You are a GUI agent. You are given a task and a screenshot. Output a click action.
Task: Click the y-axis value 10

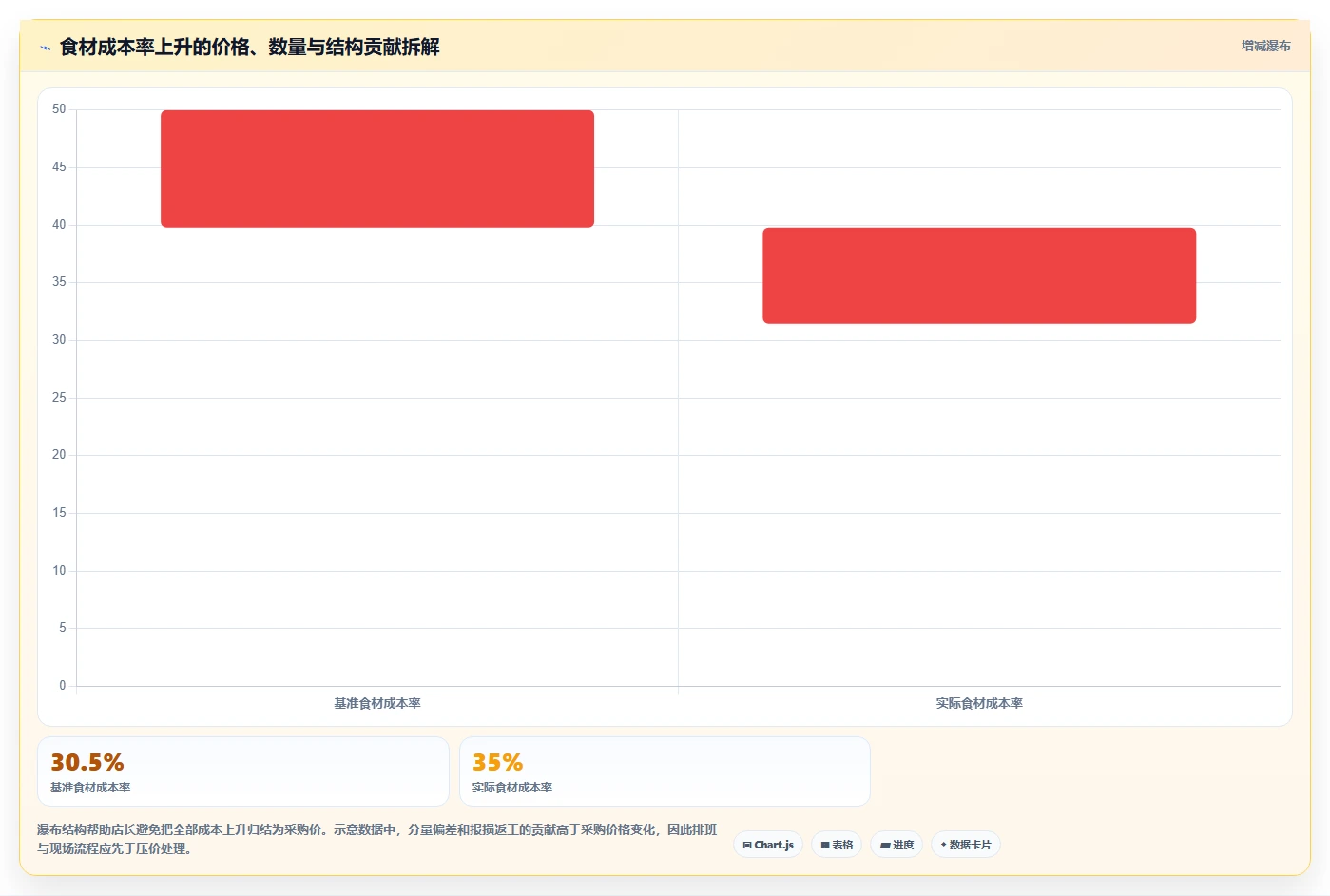click(x=59, y=571)
